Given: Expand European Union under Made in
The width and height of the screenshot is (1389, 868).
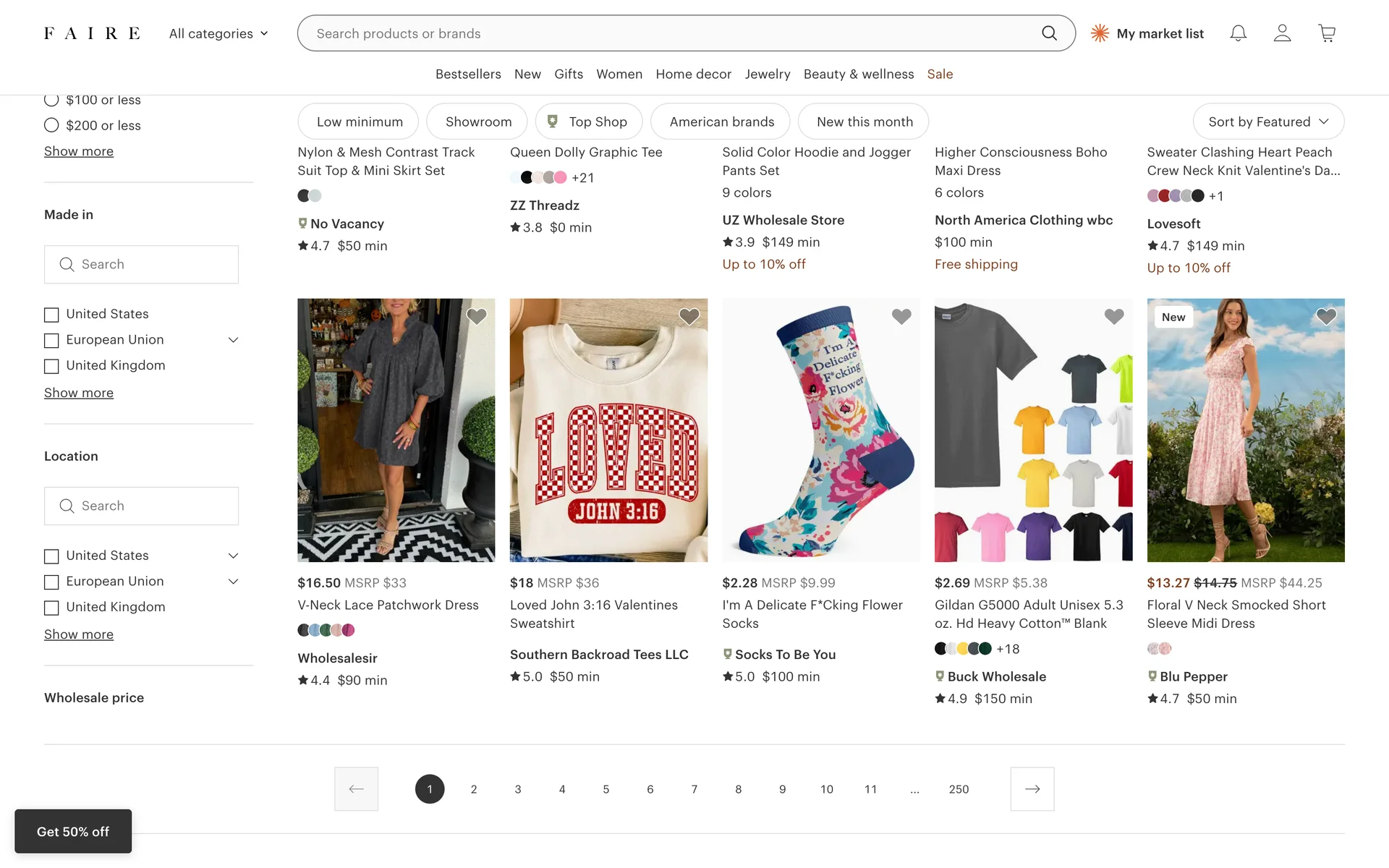Looking at the screenshot, I should [233, 340].
